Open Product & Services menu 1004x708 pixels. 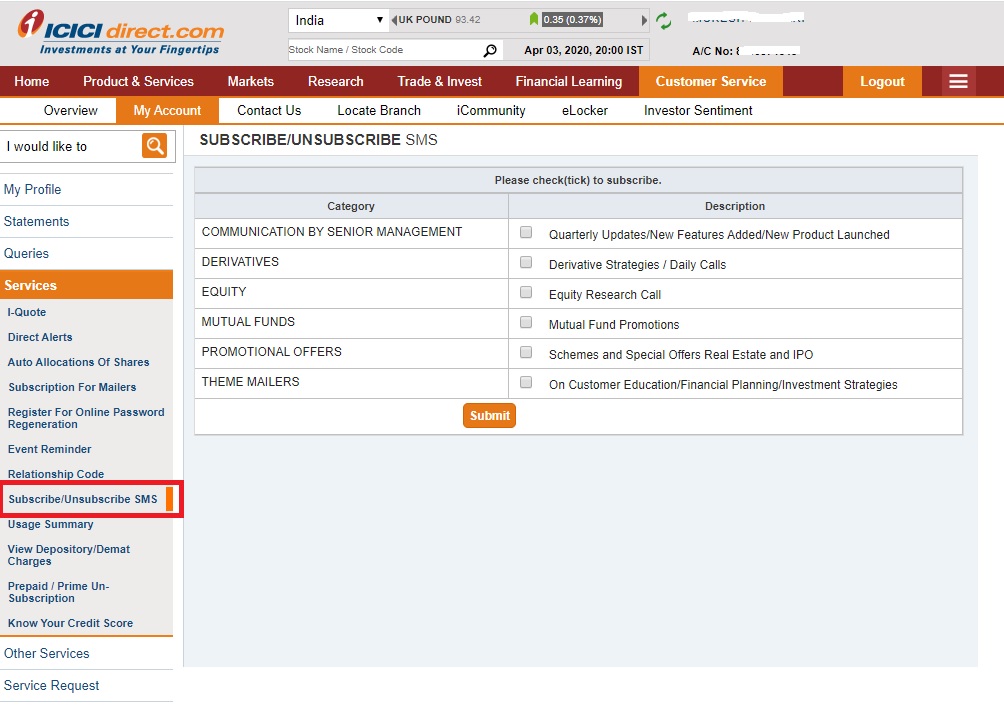pyautogui.click(x=138, y=81)
